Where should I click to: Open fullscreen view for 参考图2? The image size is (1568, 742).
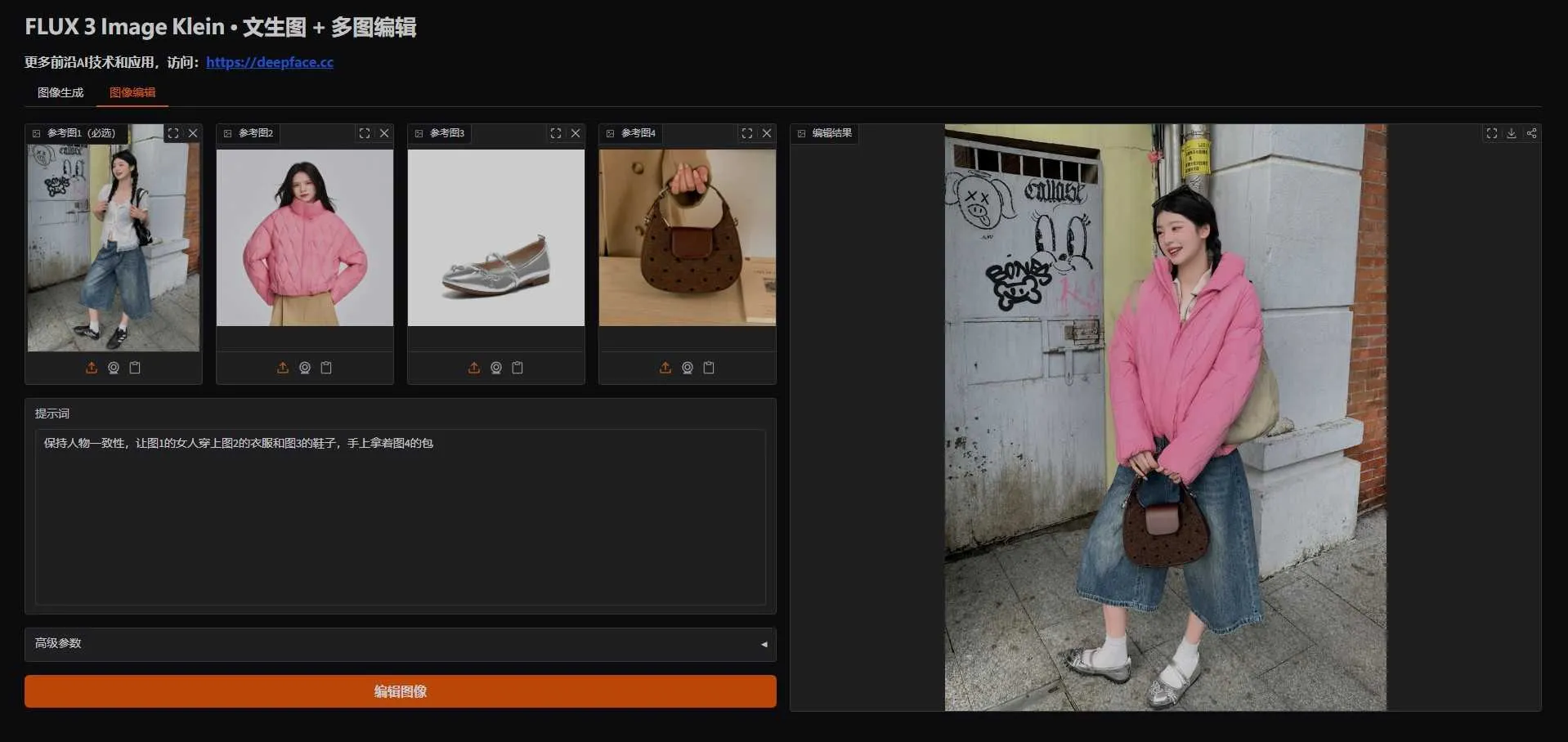(x=365, y=133)
